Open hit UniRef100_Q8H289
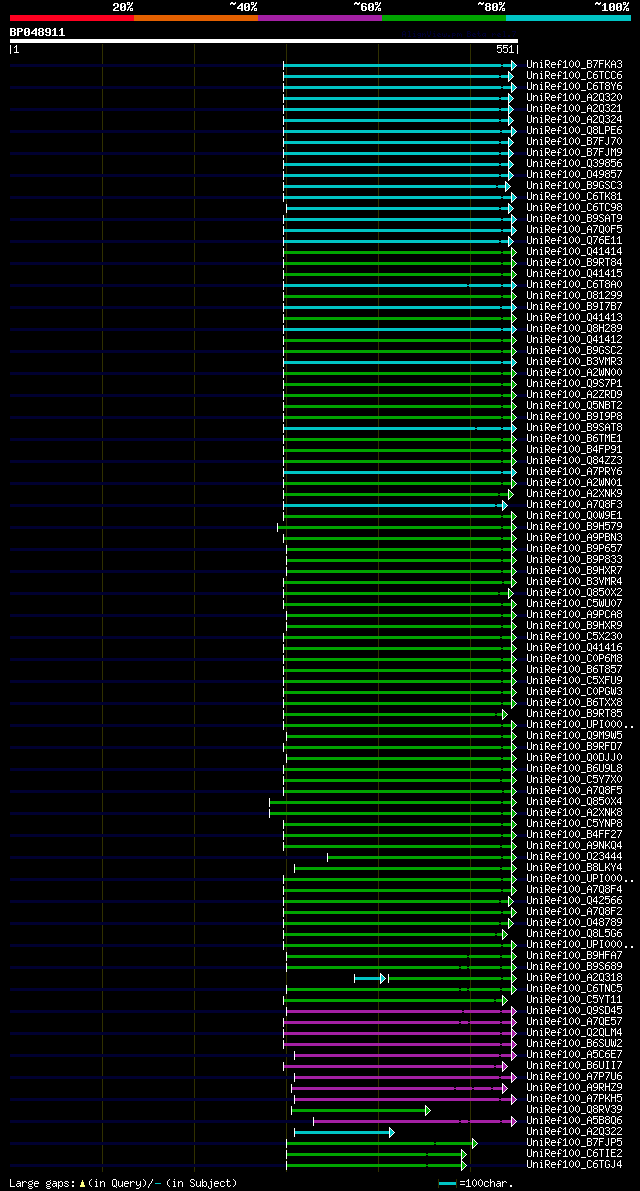This screenshot has width=640, height=1191. tap(574, 329)
